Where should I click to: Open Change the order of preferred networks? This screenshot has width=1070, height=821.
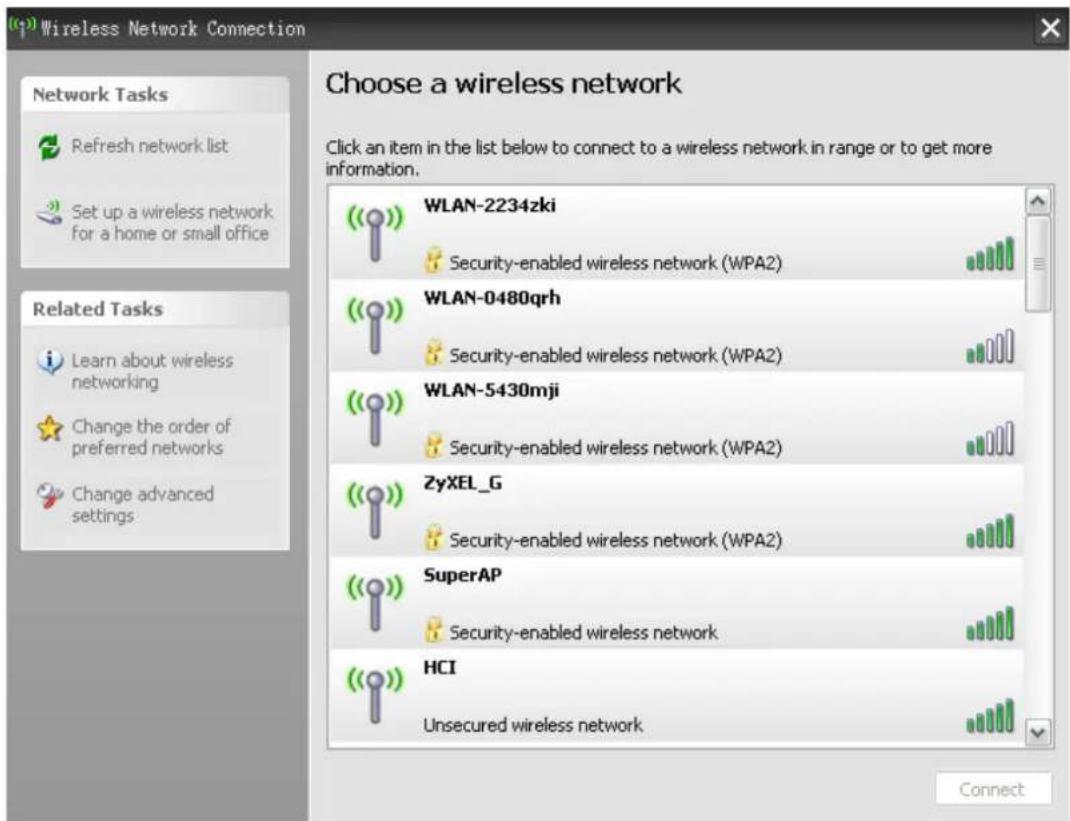151,437
